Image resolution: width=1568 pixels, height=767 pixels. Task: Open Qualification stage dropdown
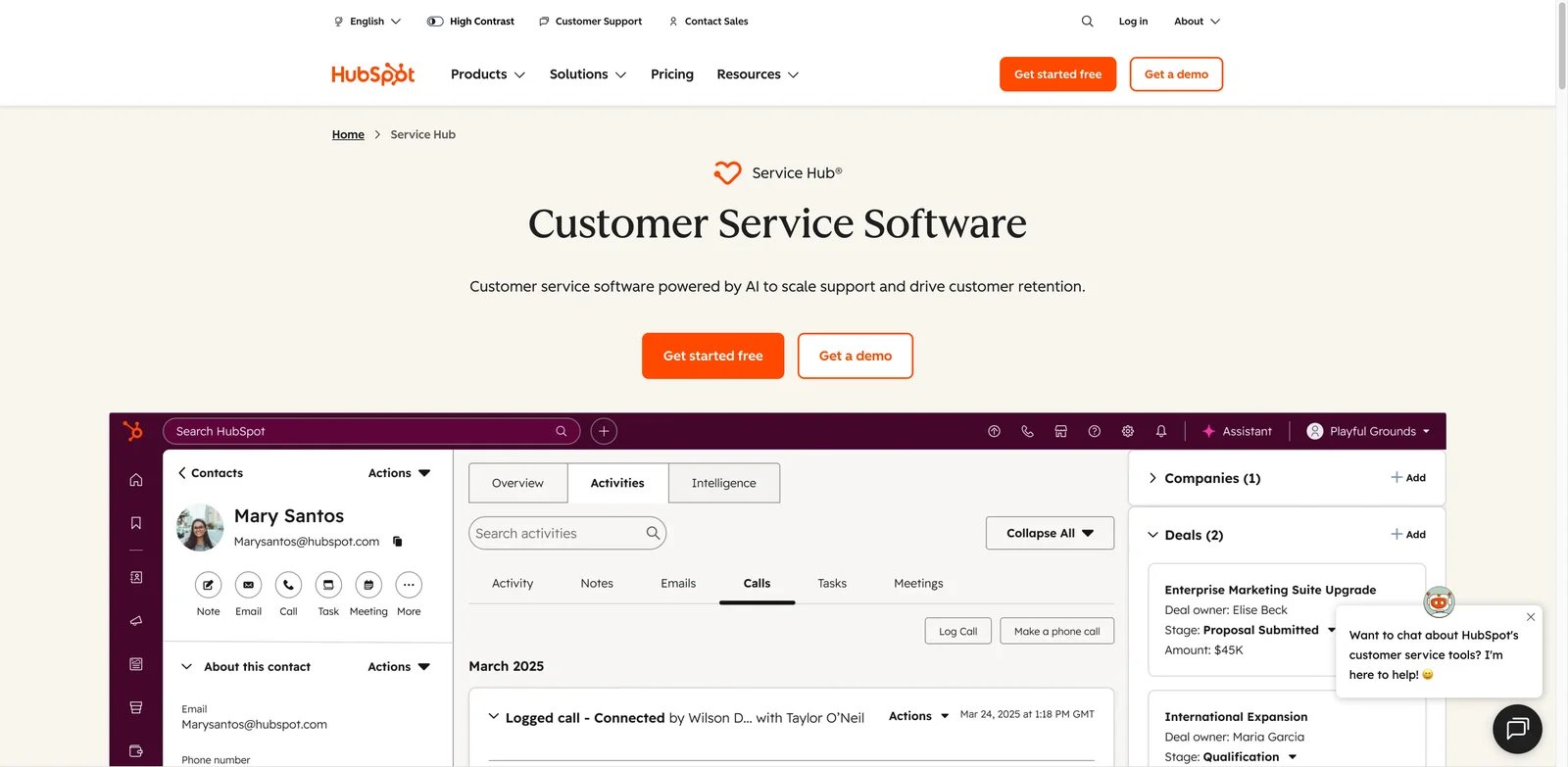click(1293, 757)
